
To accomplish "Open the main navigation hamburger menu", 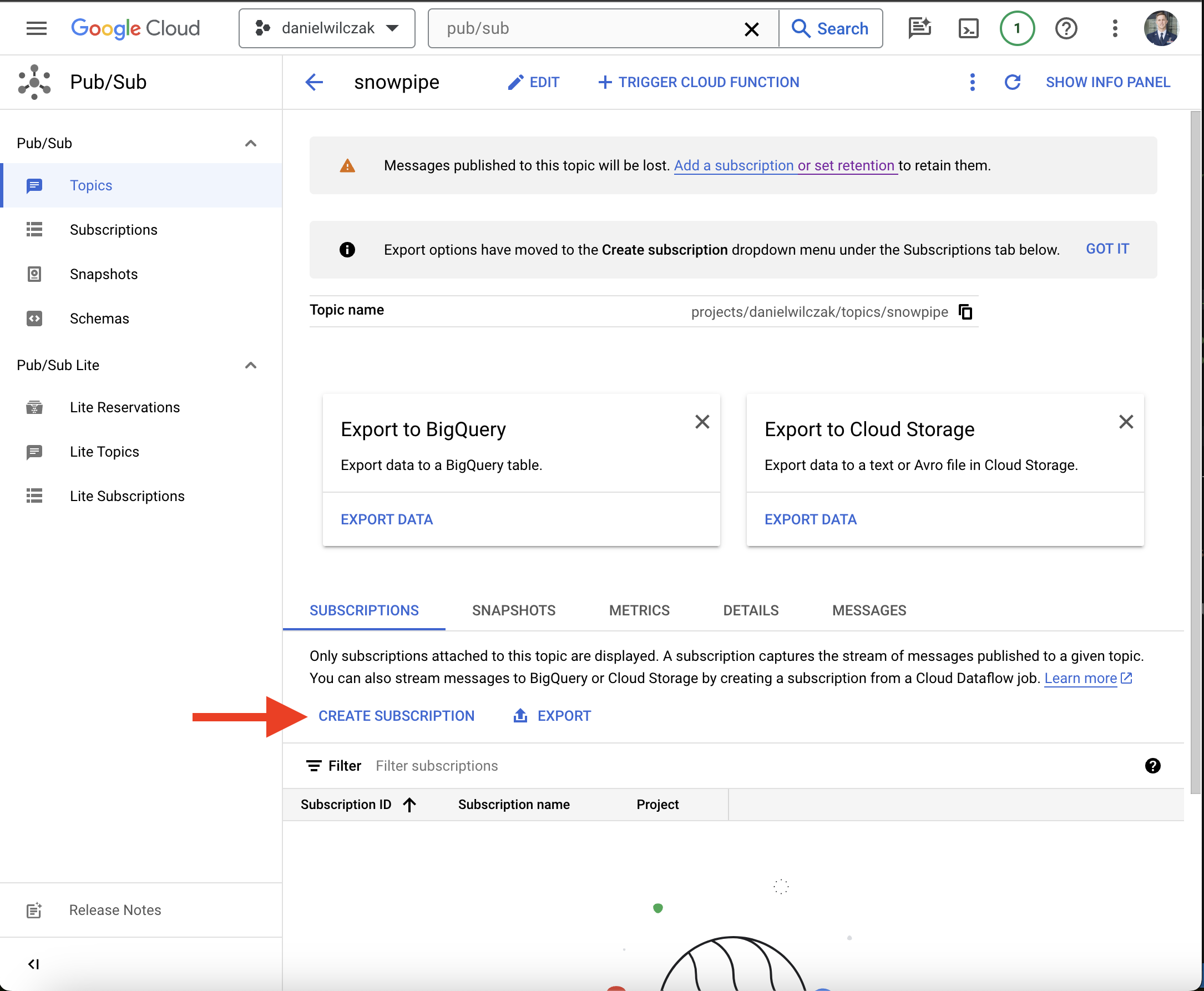I will tap(37, 28).
